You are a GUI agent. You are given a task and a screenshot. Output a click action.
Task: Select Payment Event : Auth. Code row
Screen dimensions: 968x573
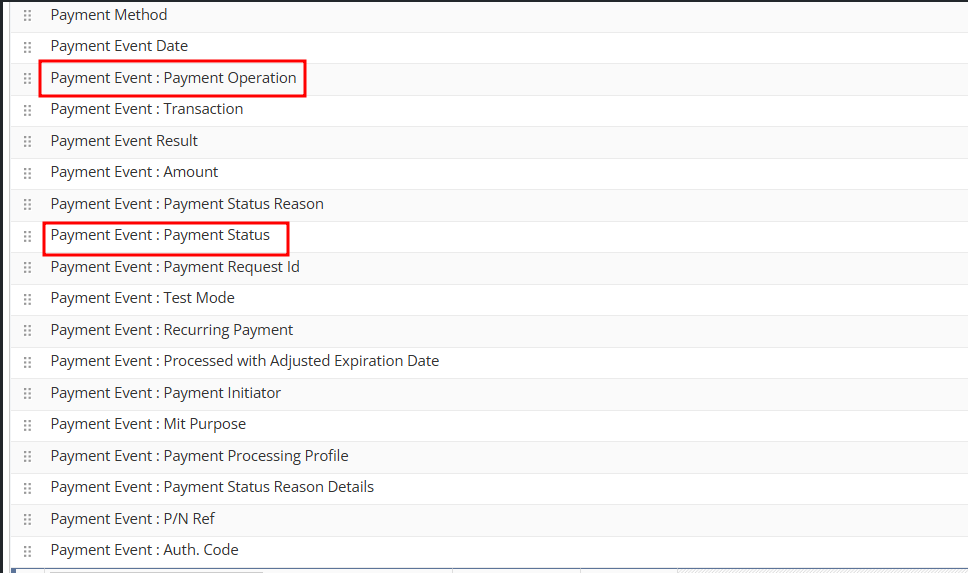pos(144,550)
